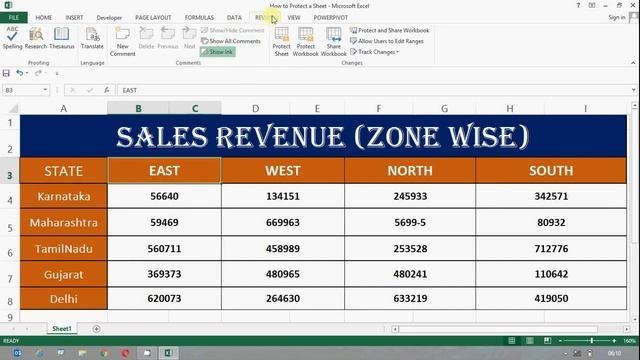Click the zoom out minus button
Screen dimensions: 640x360
tap(560, 340)
